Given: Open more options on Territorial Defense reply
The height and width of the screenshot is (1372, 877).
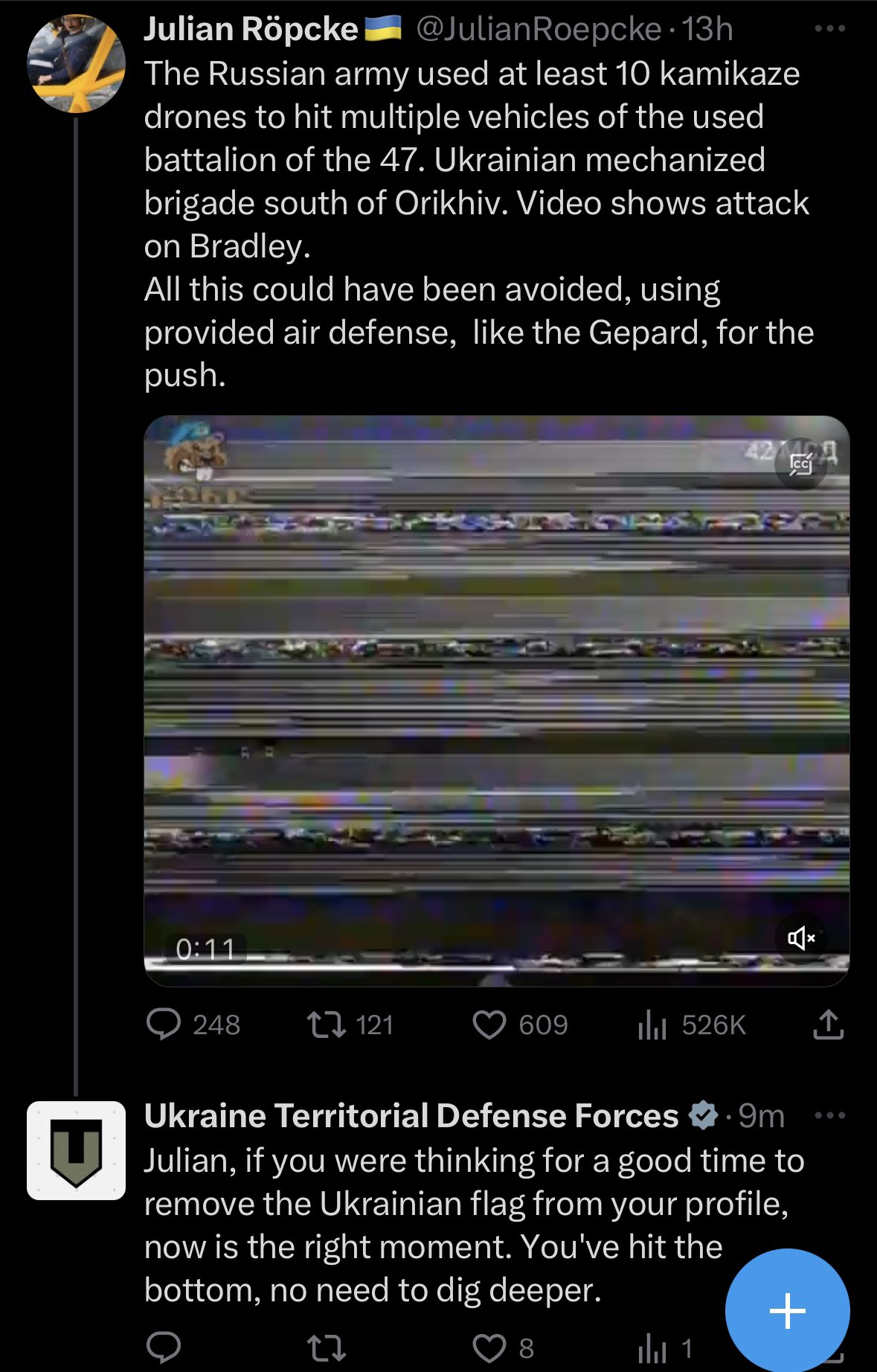Looking at the screenshot, I should (830, 1116).
